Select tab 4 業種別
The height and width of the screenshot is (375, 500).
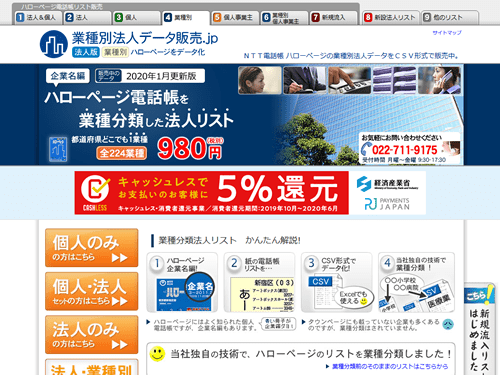(186, 18)
